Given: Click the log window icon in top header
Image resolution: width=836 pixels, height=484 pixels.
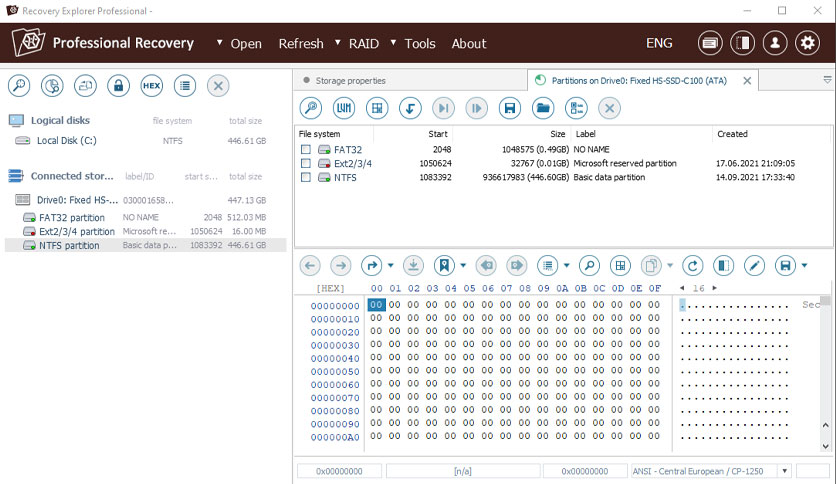Looking at the screenshot, I should pos(710,43).
